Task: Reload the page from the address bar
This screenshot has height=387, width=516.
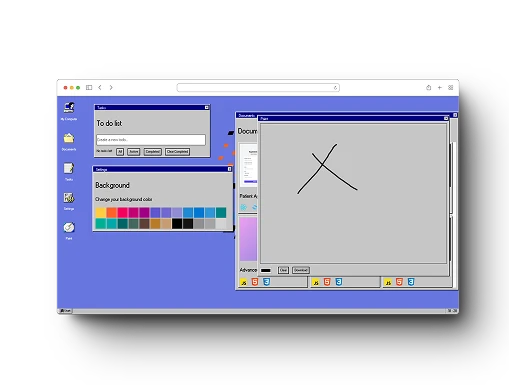Action: coord(335,88)
